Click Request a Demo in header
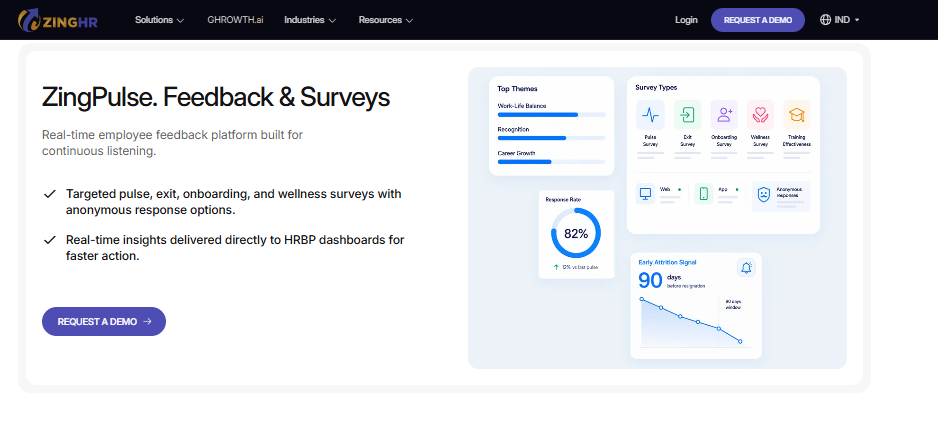Screen dimensions: 938x445 (x=757, y=20)
